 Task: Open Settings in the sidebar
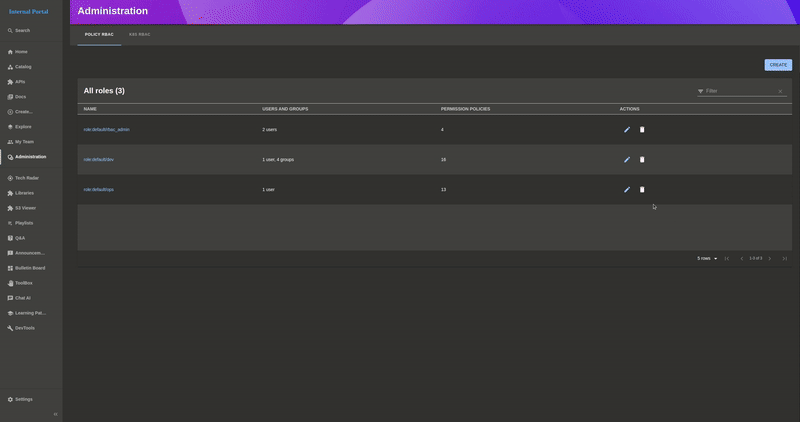click(23, 399)
